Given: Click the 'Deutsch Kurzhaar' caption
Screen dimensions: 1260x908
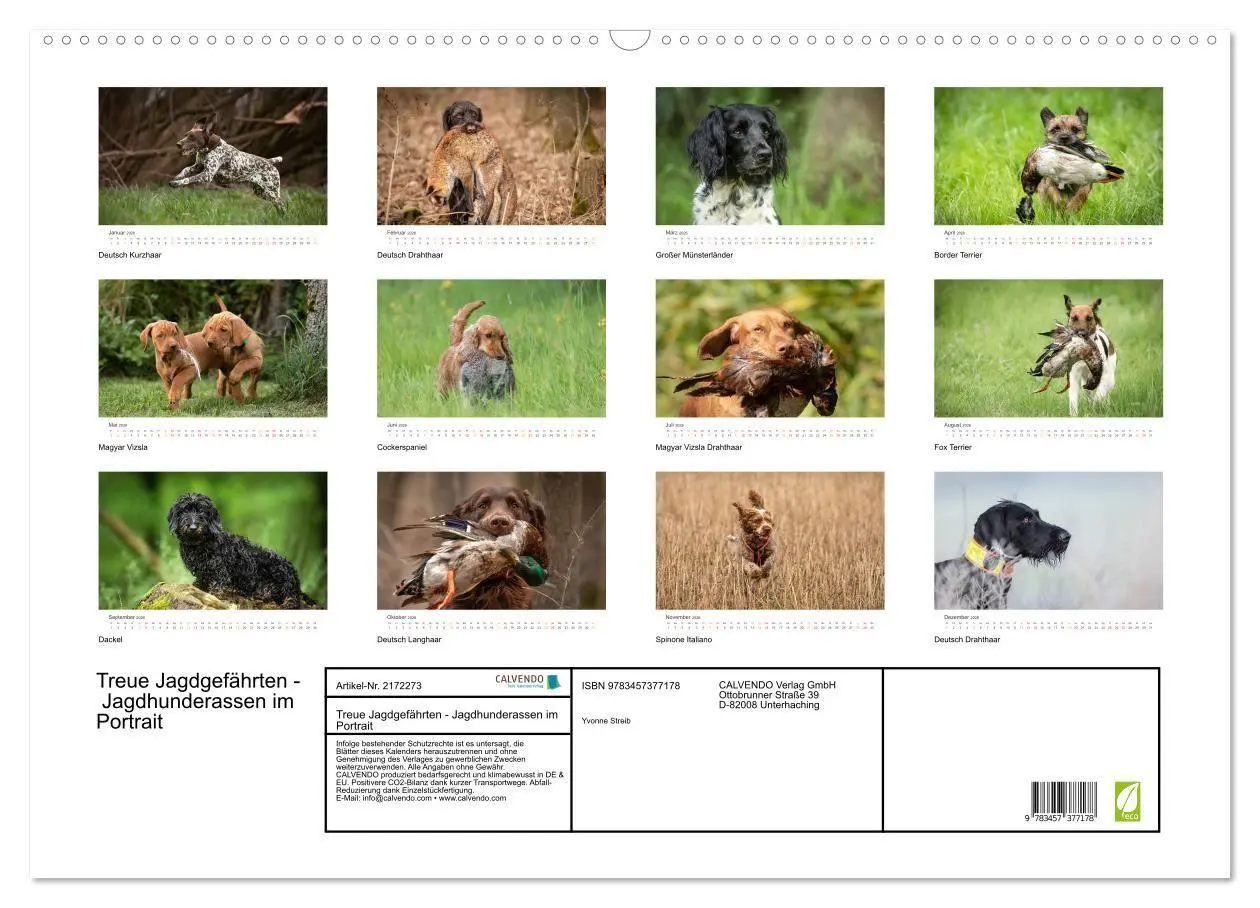Looking at the screenshot, I should point(130,255).
